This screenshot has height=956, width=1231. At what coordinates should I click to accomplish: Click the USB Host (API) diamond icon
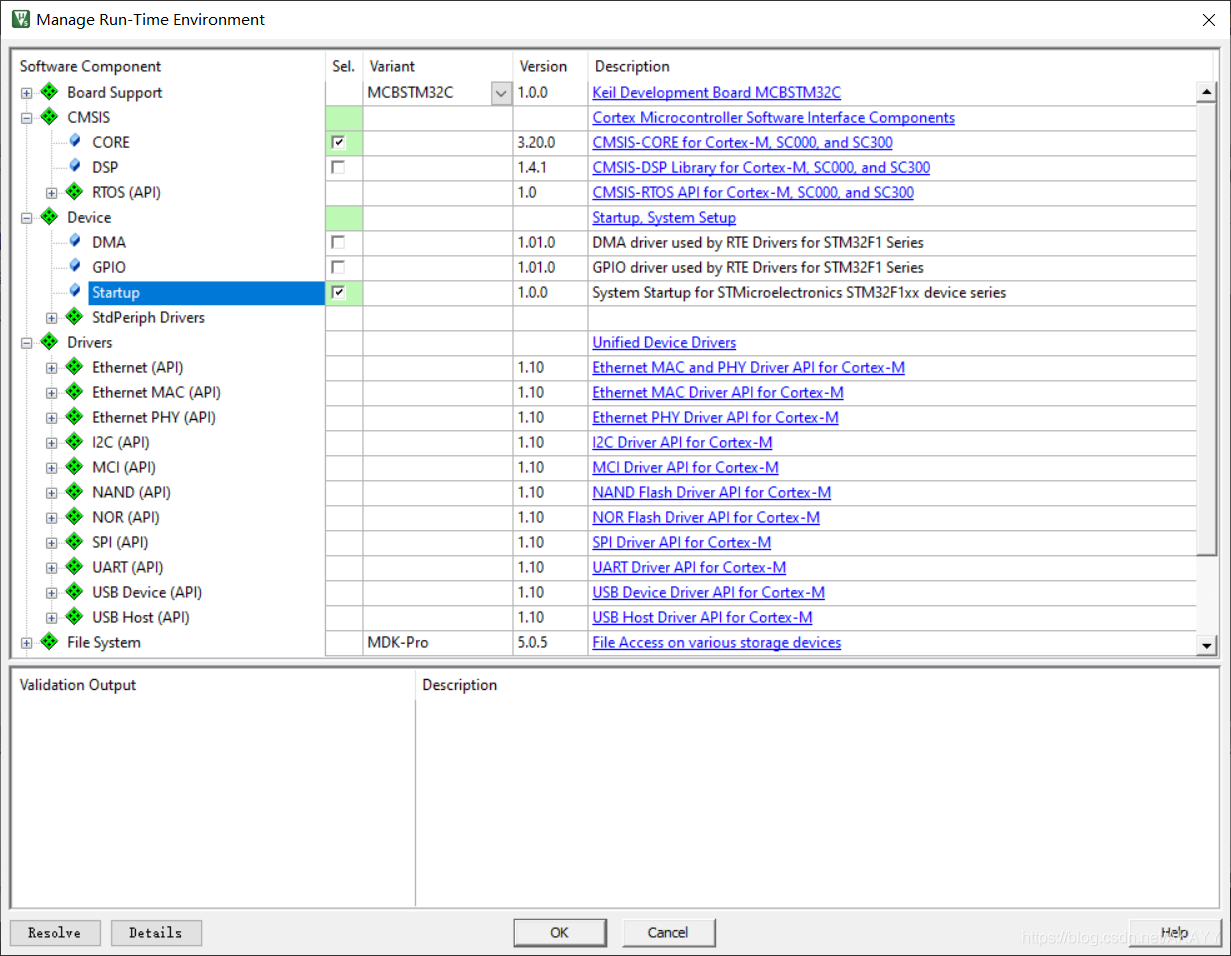coord(75,617)
